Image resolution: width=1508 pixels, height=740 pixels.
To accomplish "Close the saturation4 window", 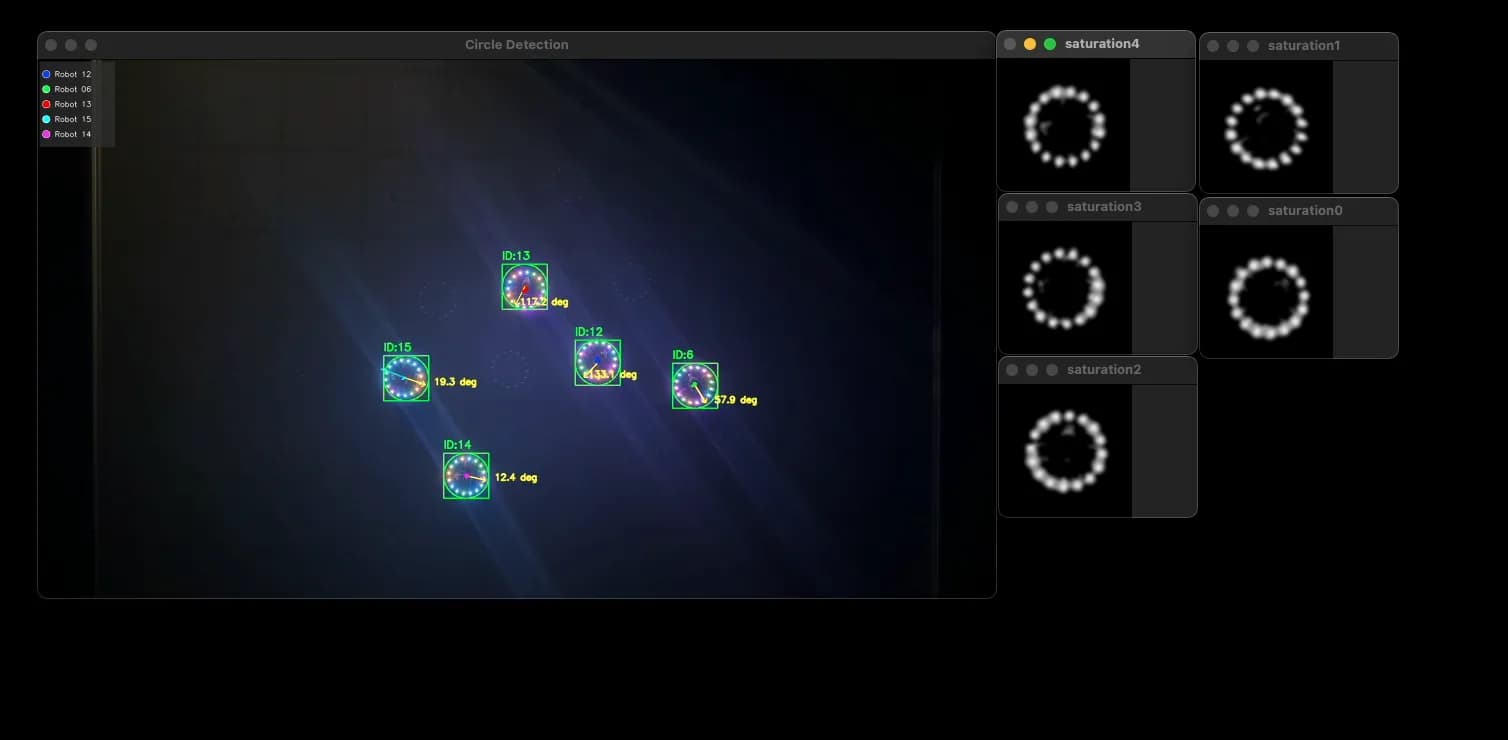I will [1010, 44].
